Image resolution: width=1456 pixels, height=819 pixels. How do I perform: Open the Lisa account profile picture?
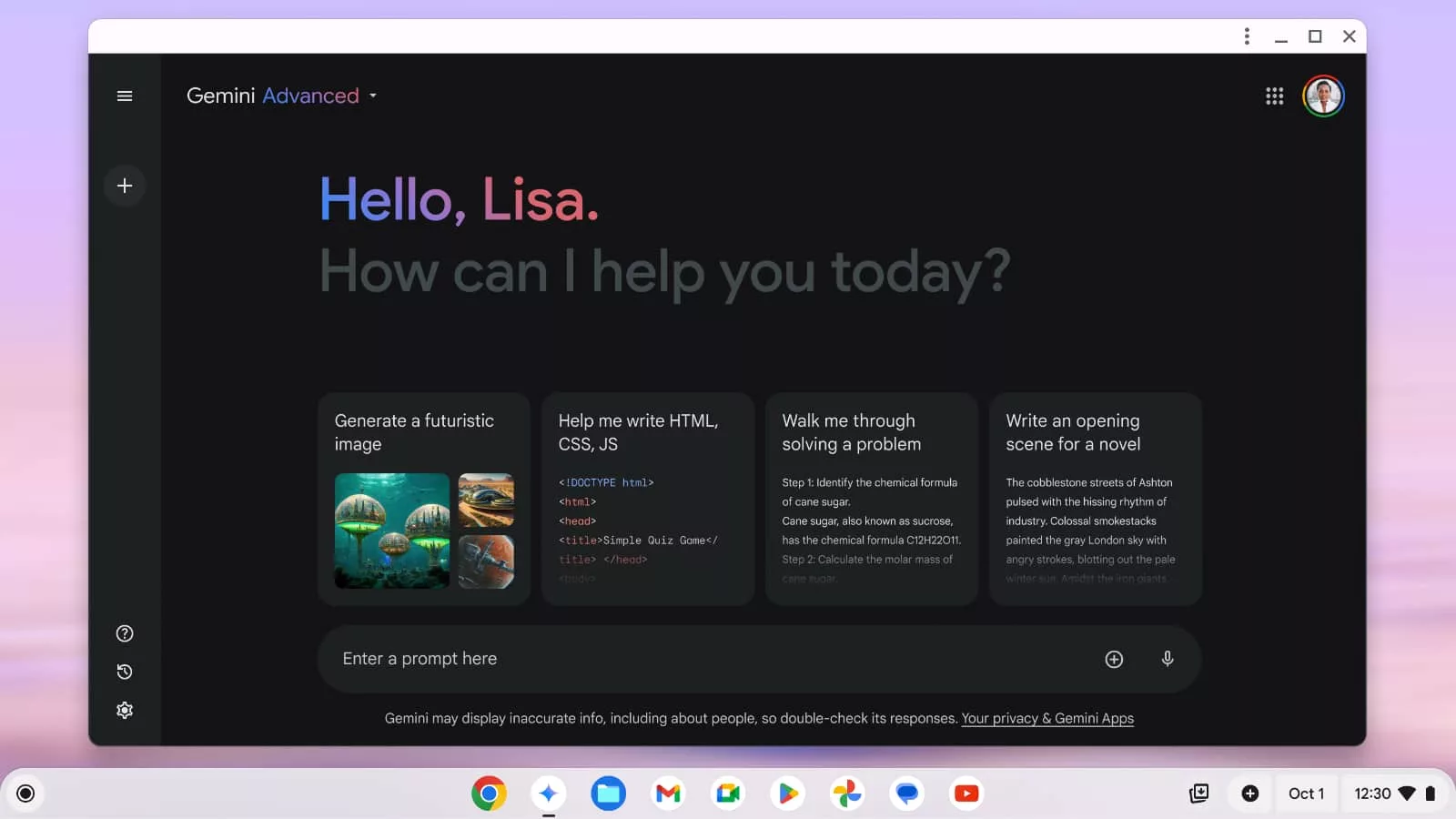(1323, 96)
